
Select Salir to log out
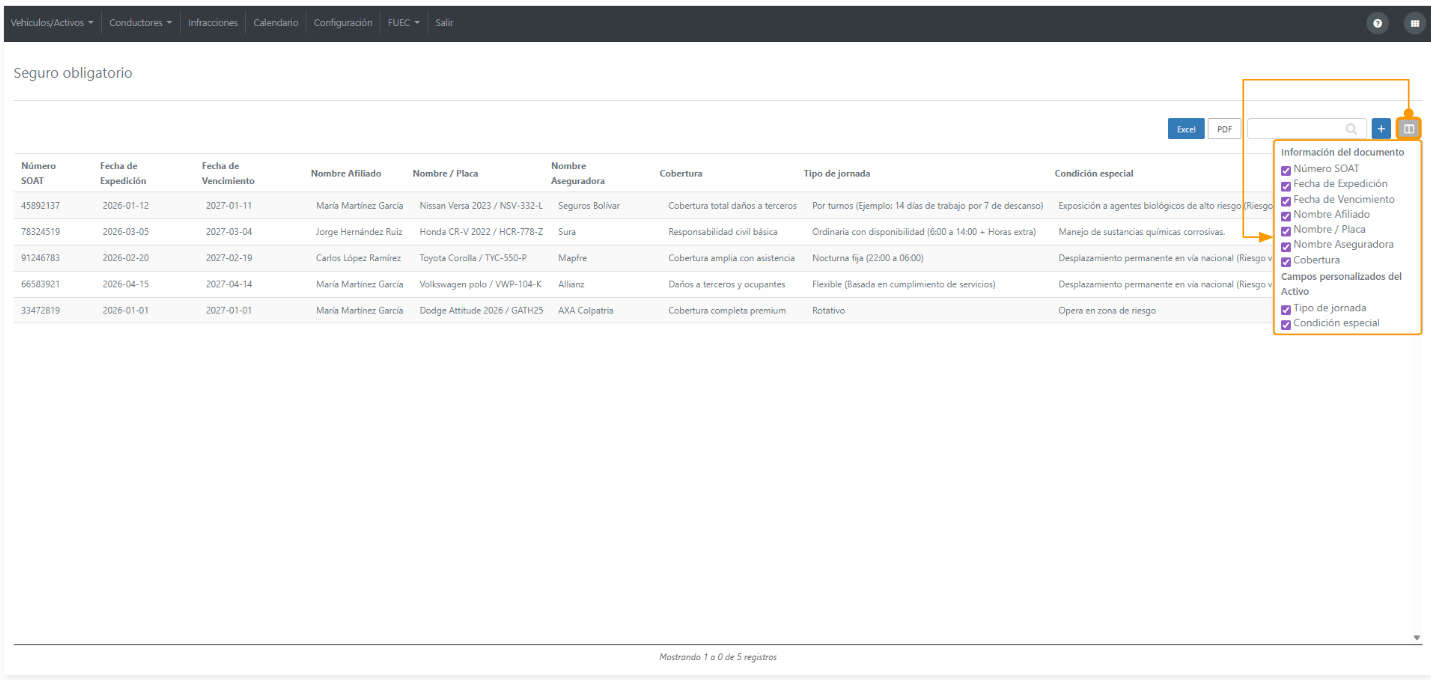pos(444,23)
